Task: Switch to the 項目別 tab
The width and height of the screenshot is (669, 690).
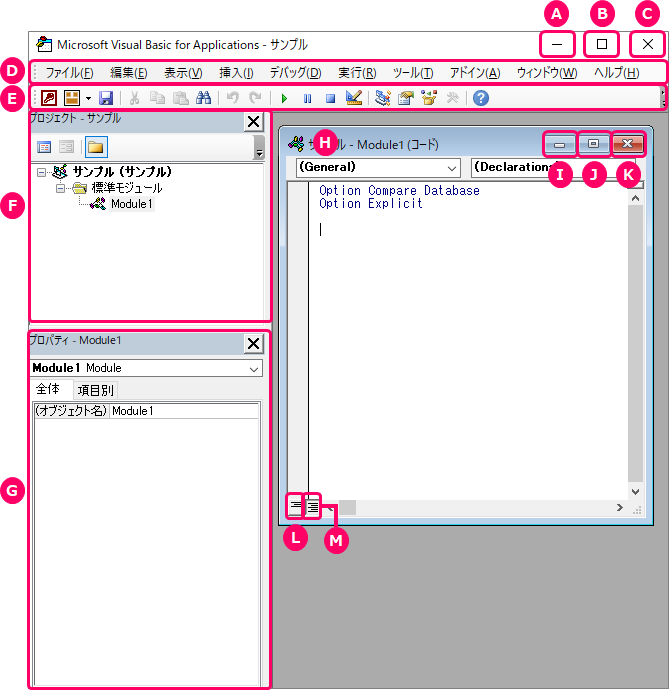Action: coord(96,390)
